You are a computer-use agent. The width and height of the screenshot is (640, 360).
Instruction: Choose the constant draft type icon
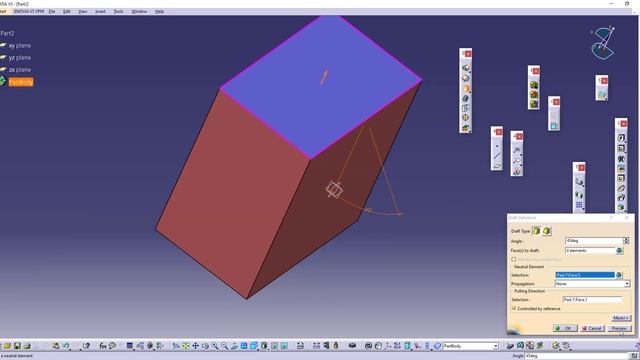tap(536, 231)
